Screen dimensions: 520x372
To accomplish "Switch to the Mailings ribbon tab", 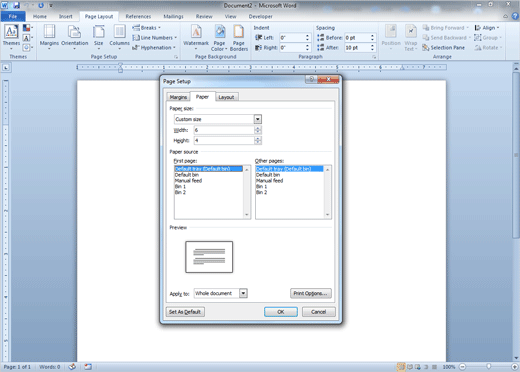I will pos(173,16).
